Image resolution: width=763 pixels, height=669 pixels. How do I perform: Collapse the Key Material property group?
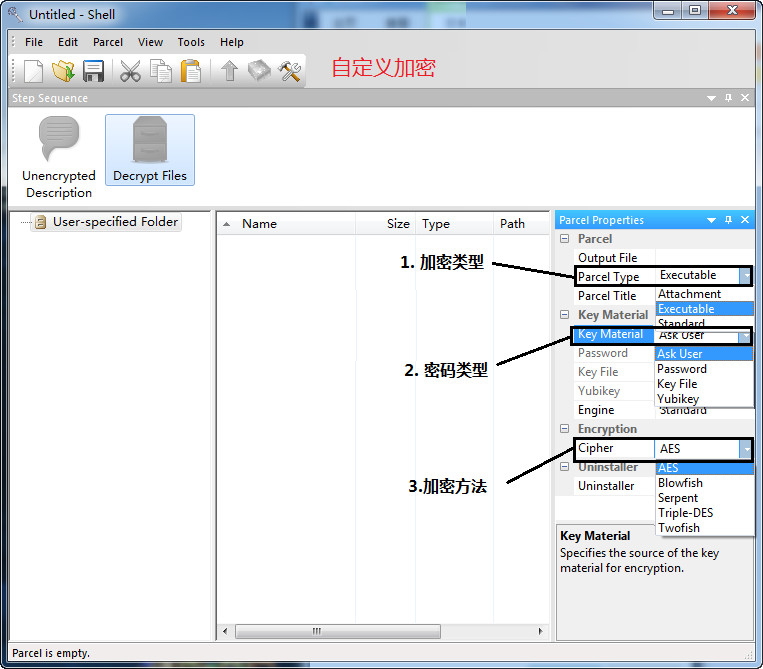pyautogui.click(x=564, y=315)
